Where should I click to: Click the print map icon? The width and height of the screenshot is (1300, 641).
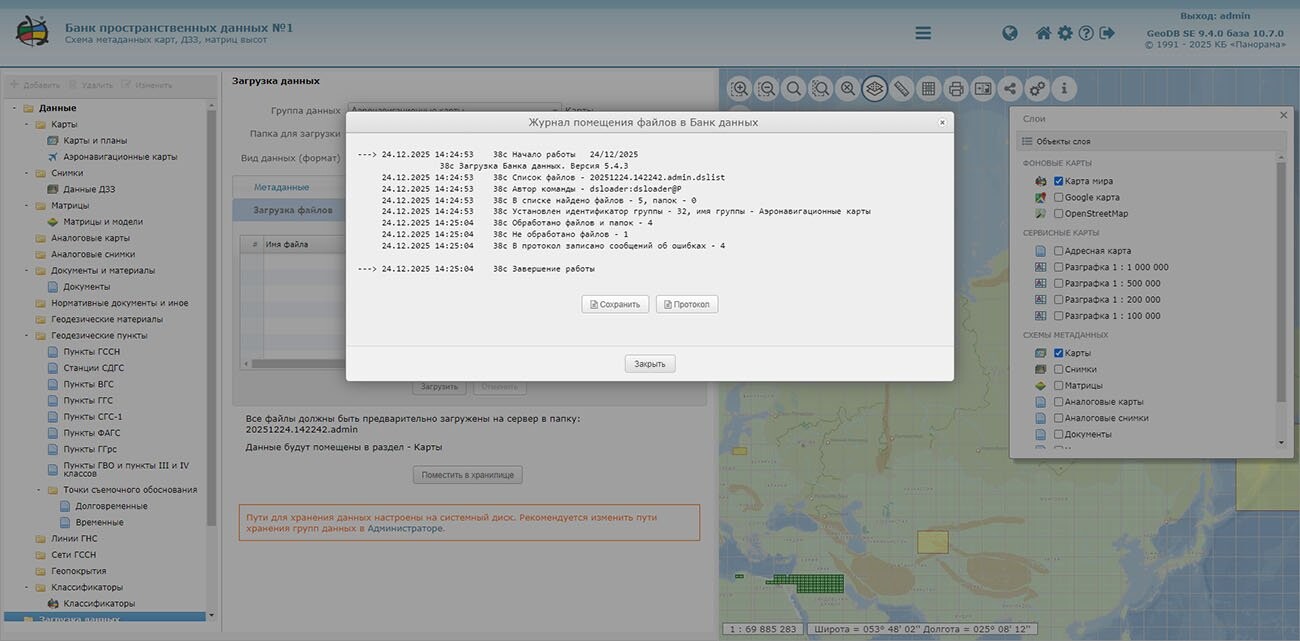pos(956,89)
